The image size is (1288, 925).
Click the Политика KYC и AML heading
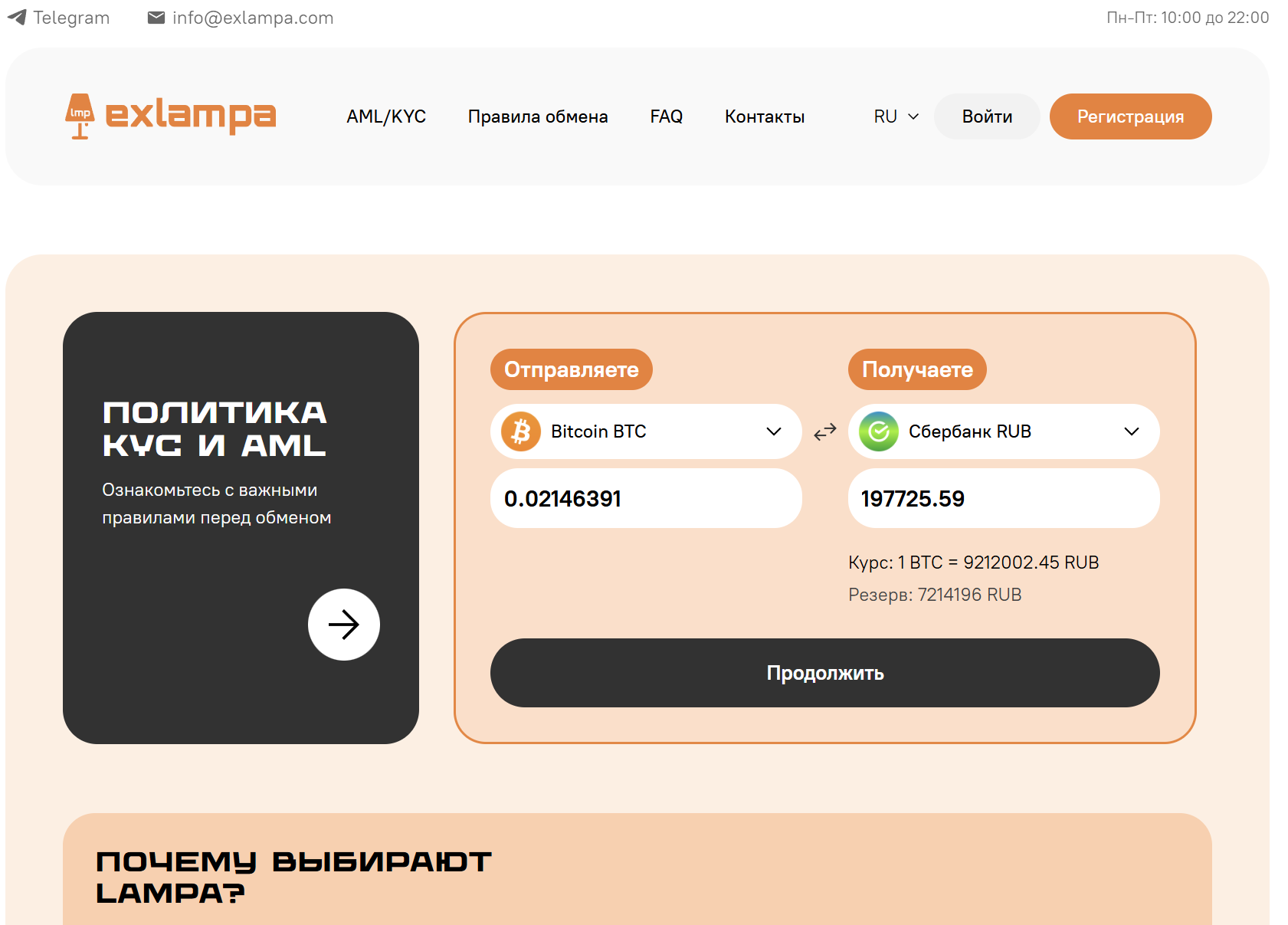coord(215,428)
